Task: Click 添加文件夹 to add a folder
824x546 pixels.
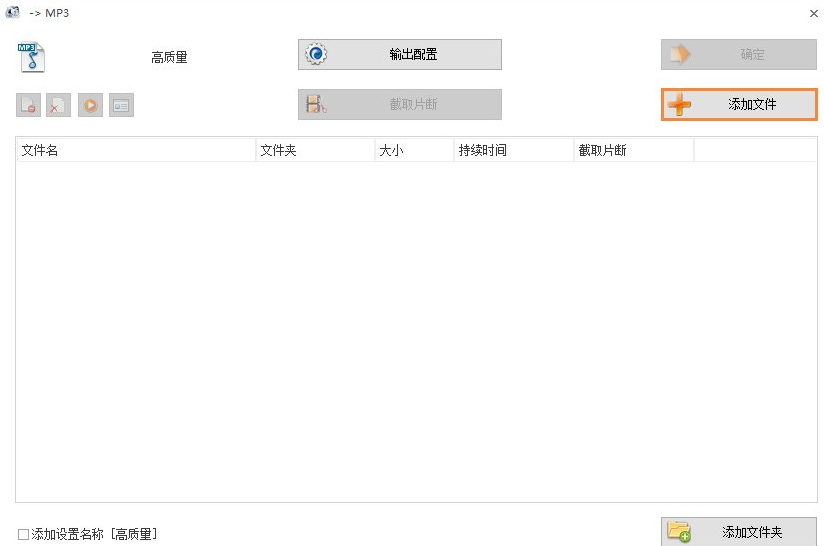Action: point(739,532)
